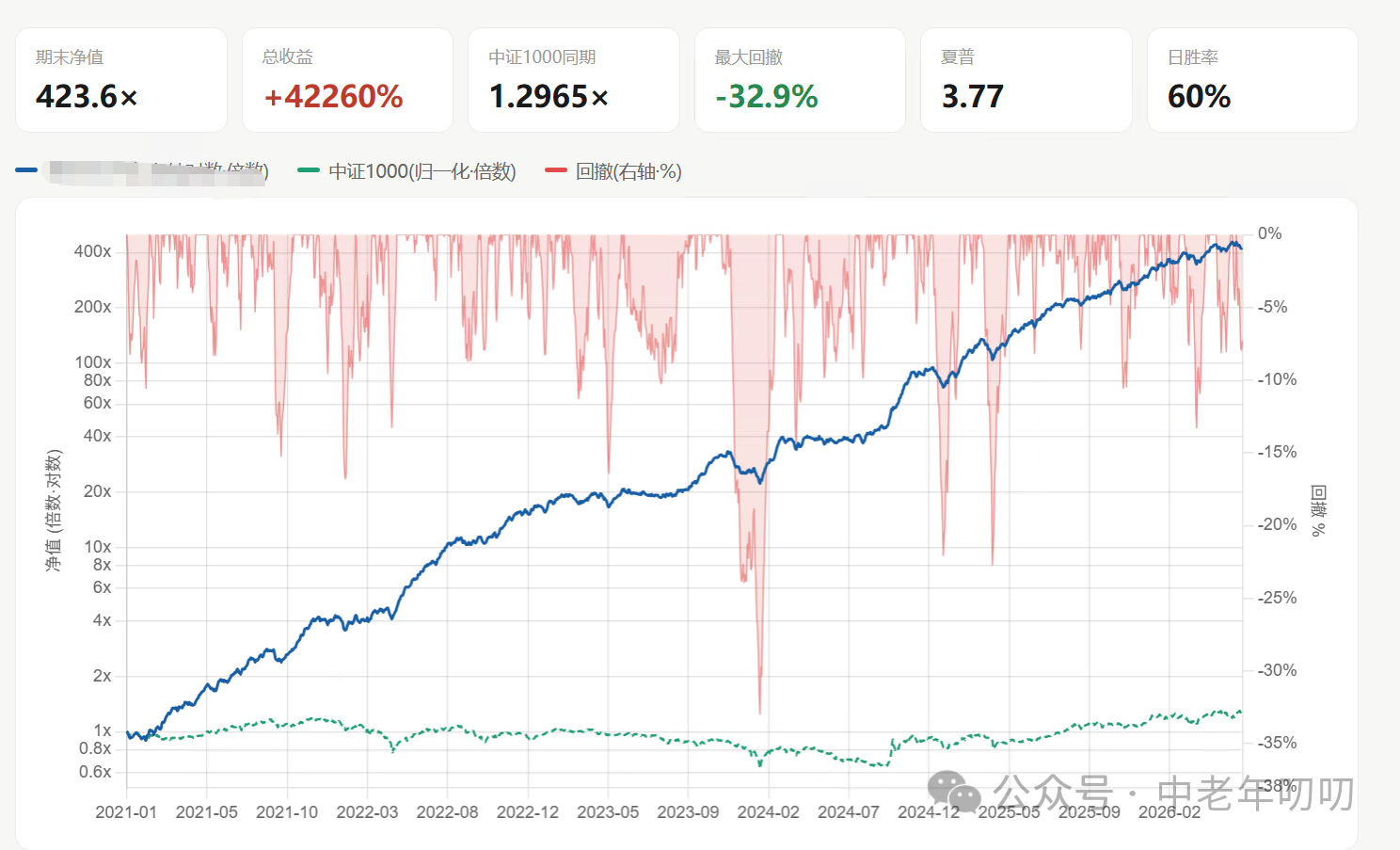Viewport: 1400px width, 850px height.
Task: Click the 200x left axis label
Action: pyautogui.click(x=93, y=307)
